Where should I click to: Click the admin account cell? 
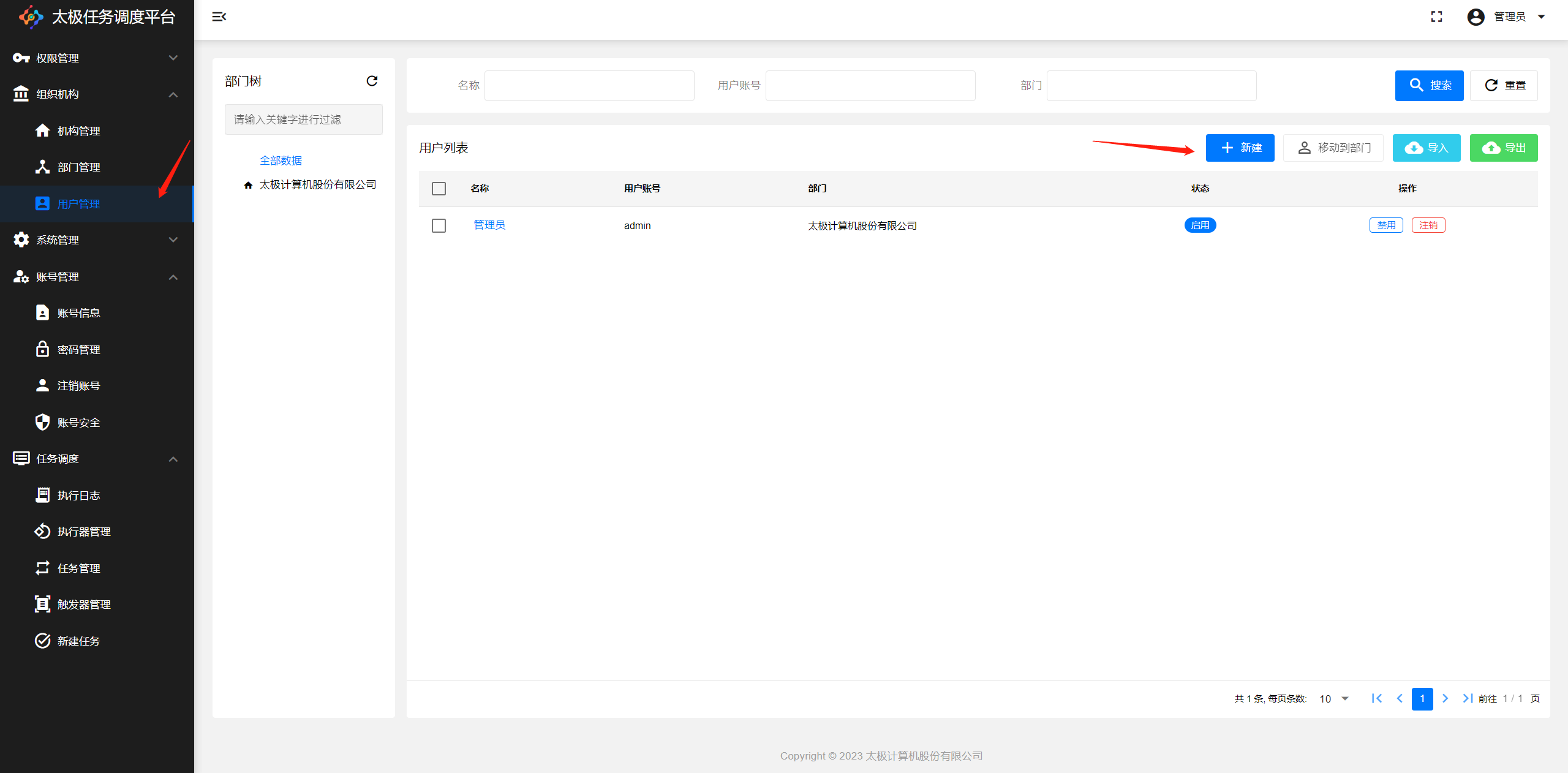point(637,225)
